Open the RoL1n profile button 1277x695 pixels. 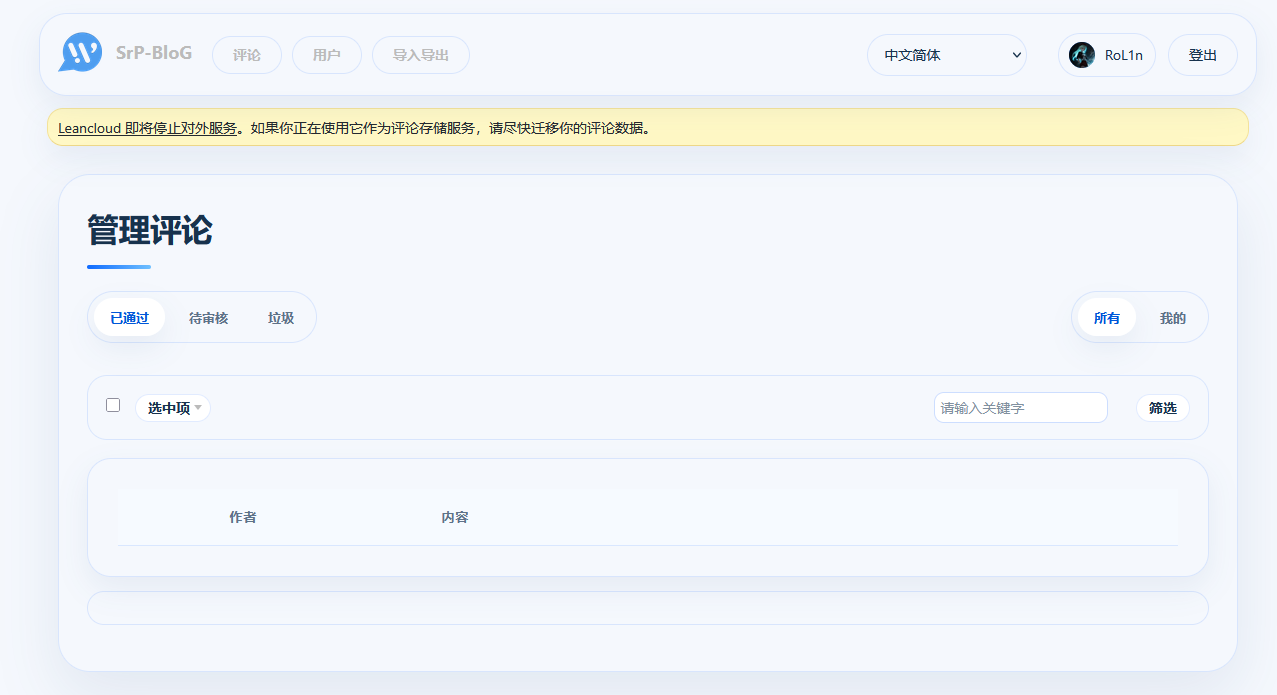point(1107,55)
